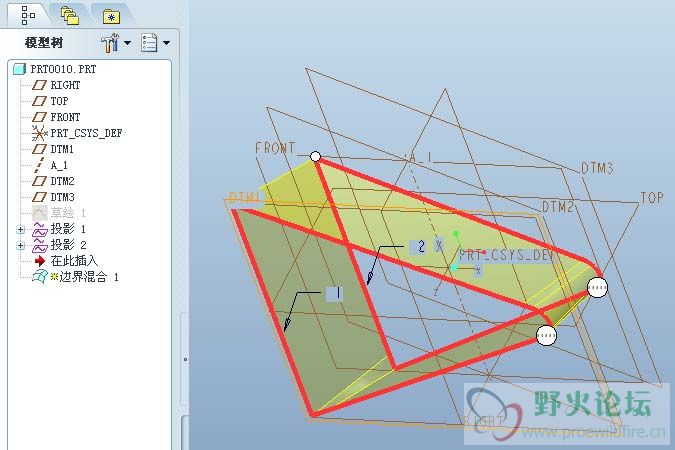The width and height of the screenshot is (675, 450).
Task: Select the RIGHT datum plane tree item
Action: tap(65, 85)
